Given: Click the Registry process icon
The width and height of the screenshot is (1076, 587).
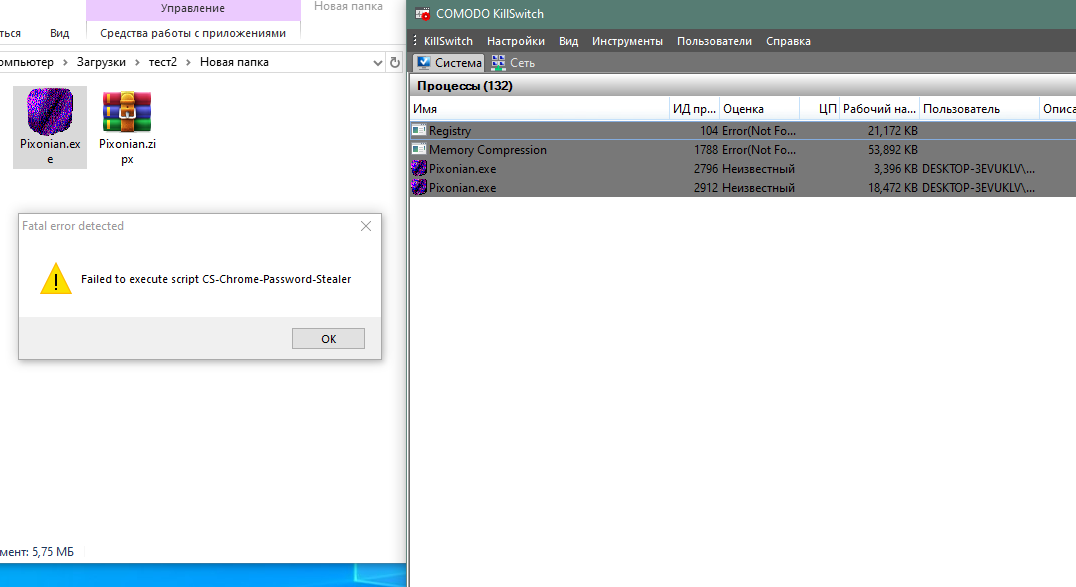Looking at the screenshot, I should (x=419, y=130).
